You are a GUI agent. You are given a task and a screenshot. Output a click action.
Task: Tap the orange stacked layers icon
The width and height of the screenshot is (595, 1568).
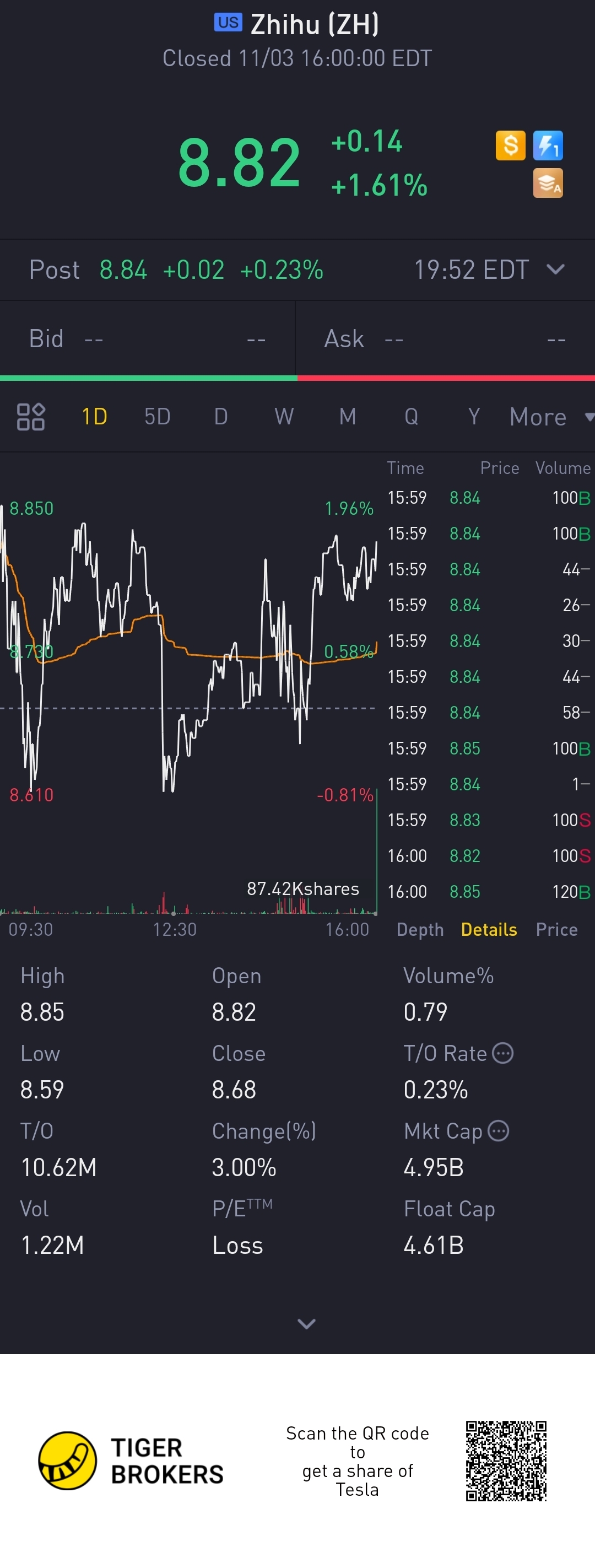pyautogui.click(x=548, y=183)
